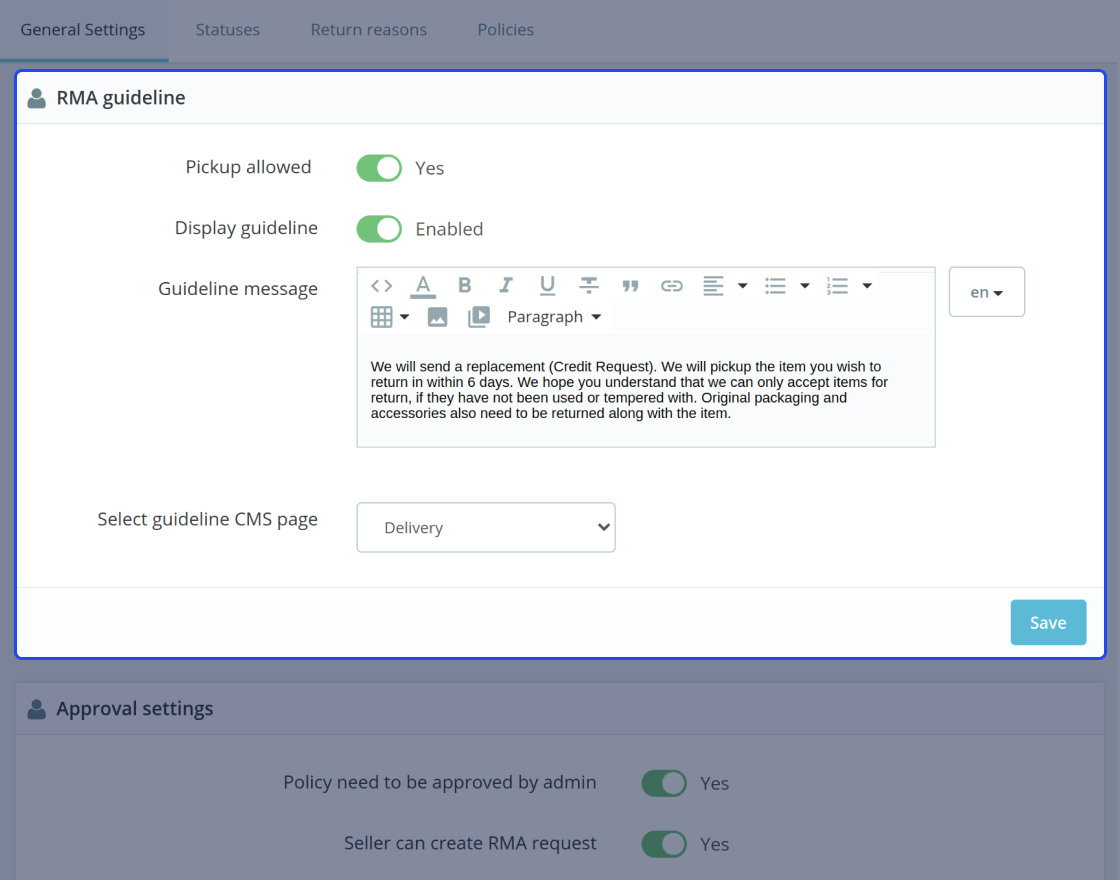Screen dimensions: 1120x880
Task: Switch to Statuses tab
Action: (228, 29)
